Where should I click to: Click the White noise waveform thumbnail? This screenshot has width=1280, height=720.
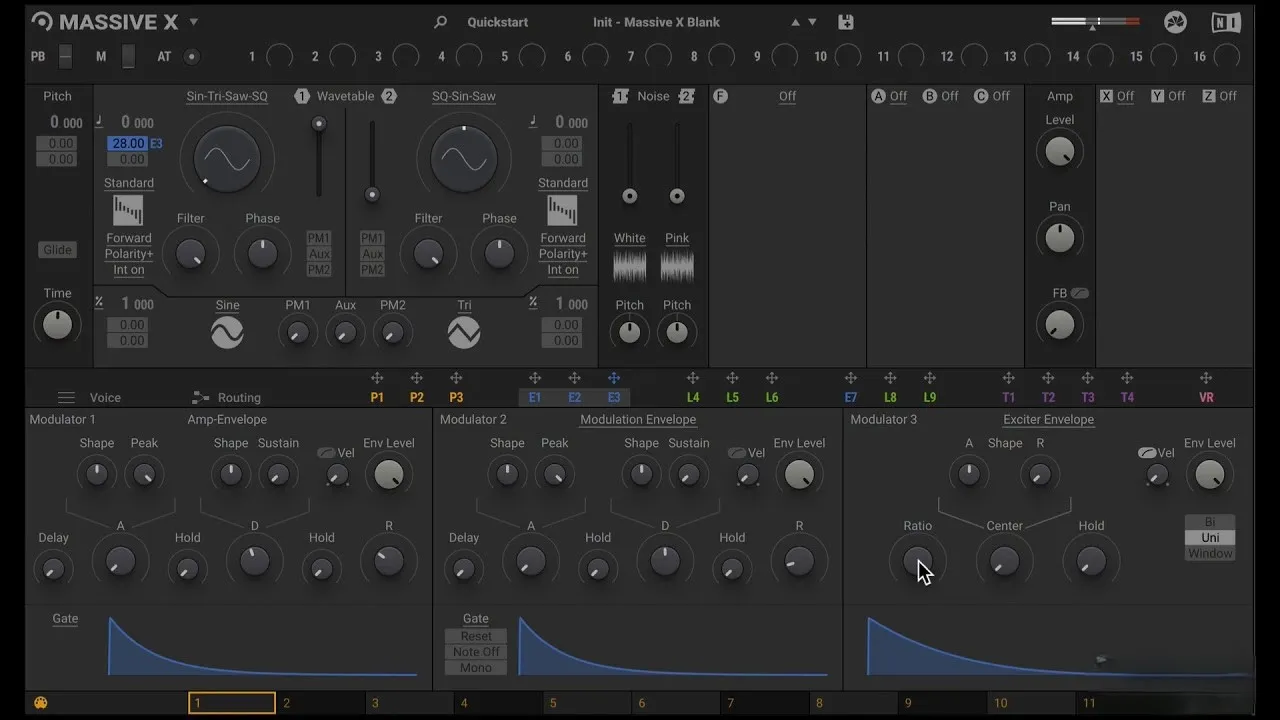point(630,266)
